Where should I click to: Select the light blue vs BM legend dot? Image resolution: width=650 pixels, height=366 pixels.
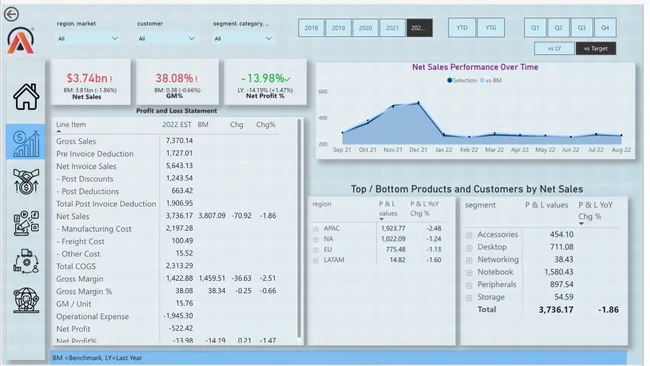[482, 80]
